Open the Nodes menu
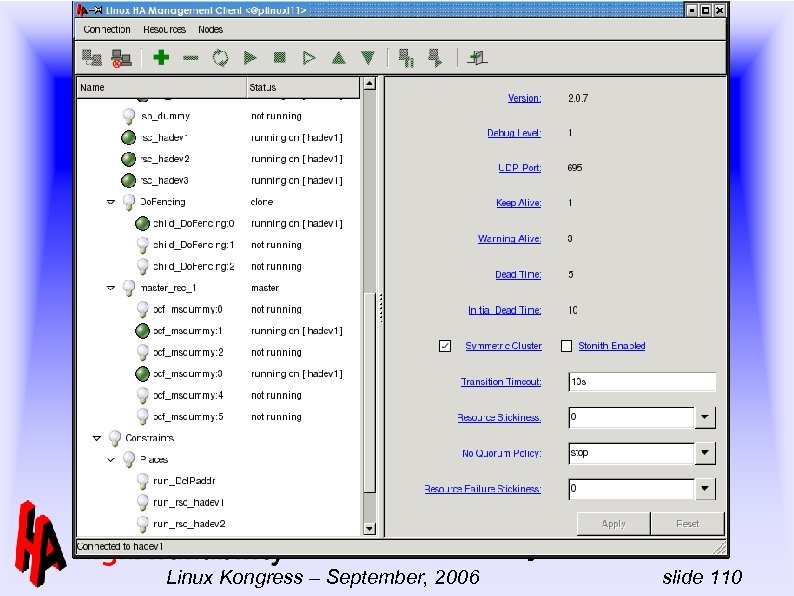The width and height of the screenshot is (794, 596). (210, 29)
